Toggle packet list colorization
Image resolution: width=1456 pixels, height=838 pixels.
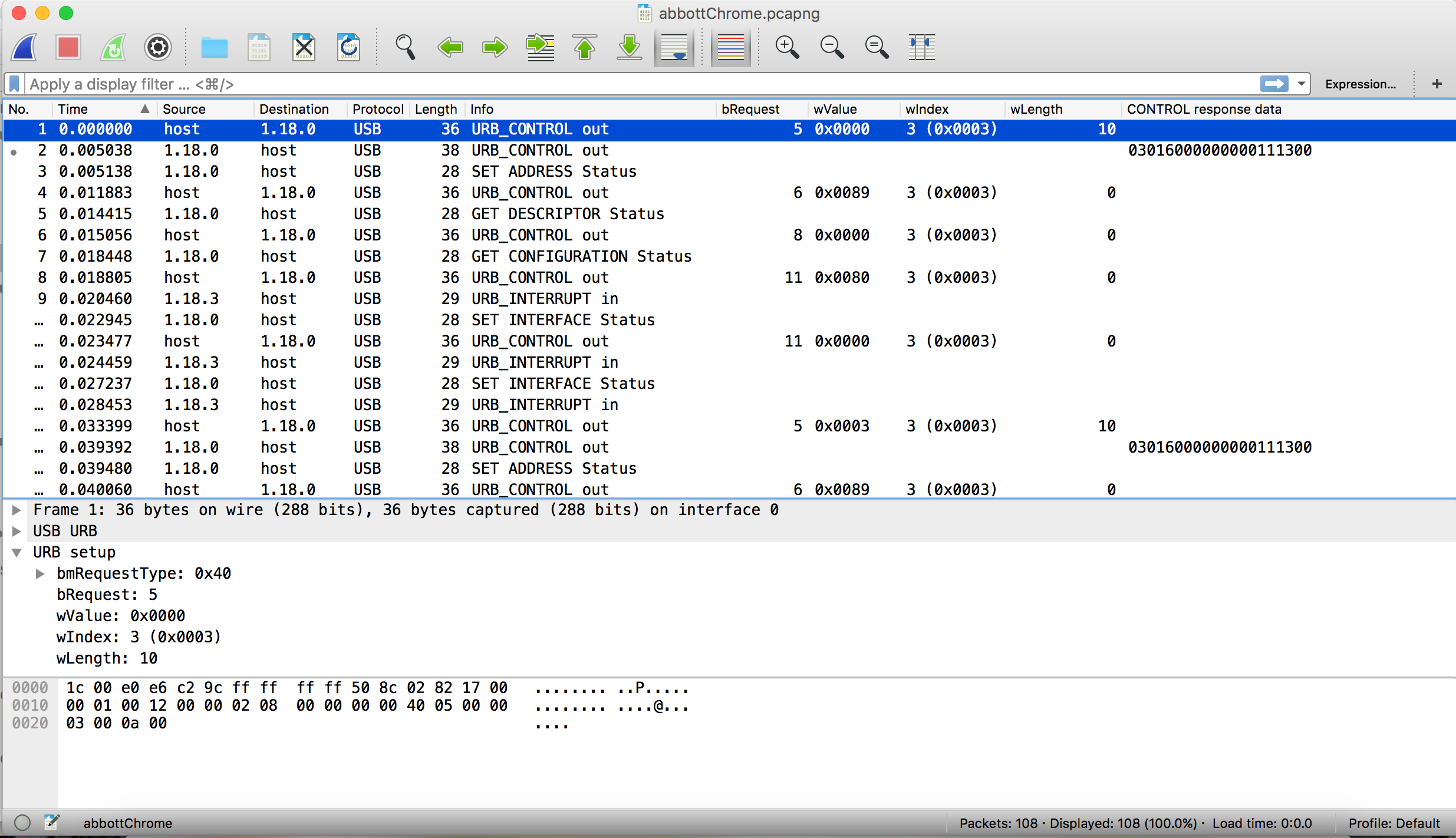pos(731,48)
